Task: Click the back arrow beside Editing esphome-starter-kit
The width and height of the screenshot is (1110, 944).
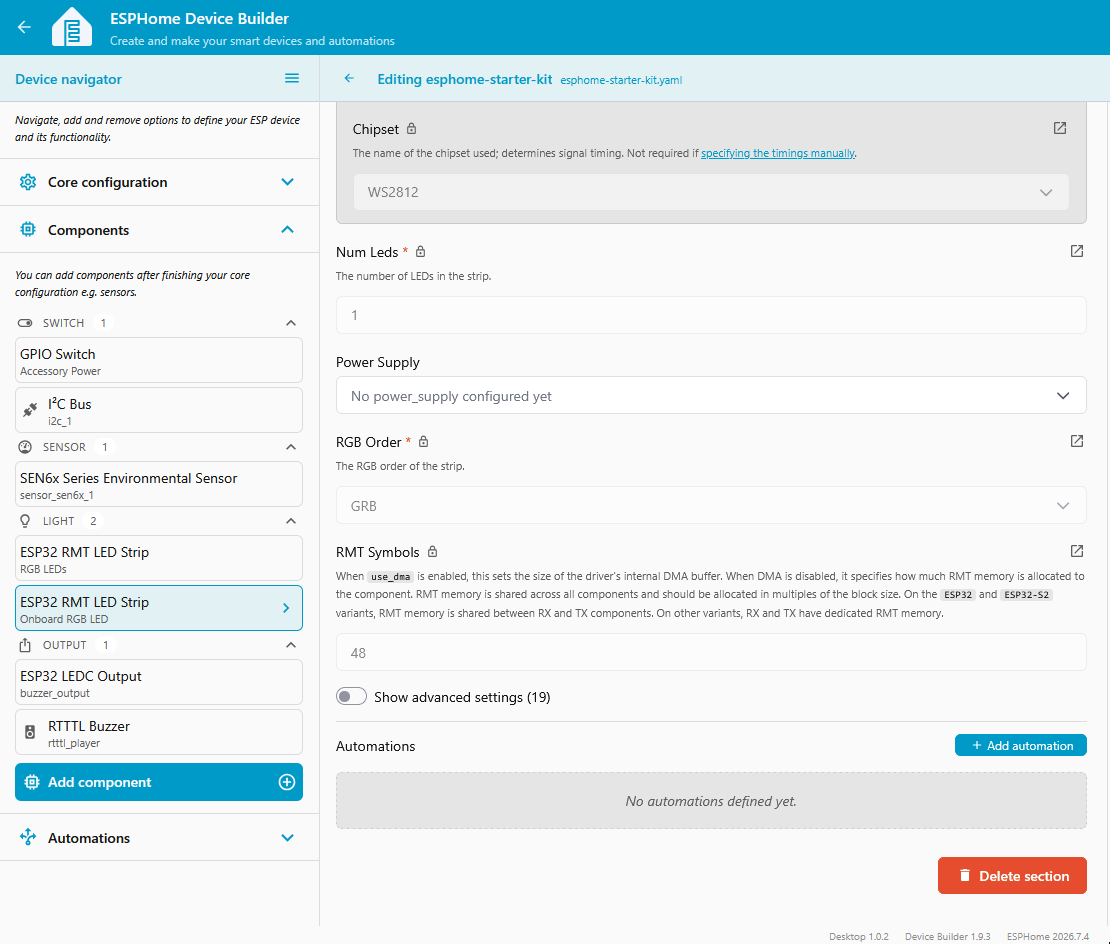Action: point(349,79)
